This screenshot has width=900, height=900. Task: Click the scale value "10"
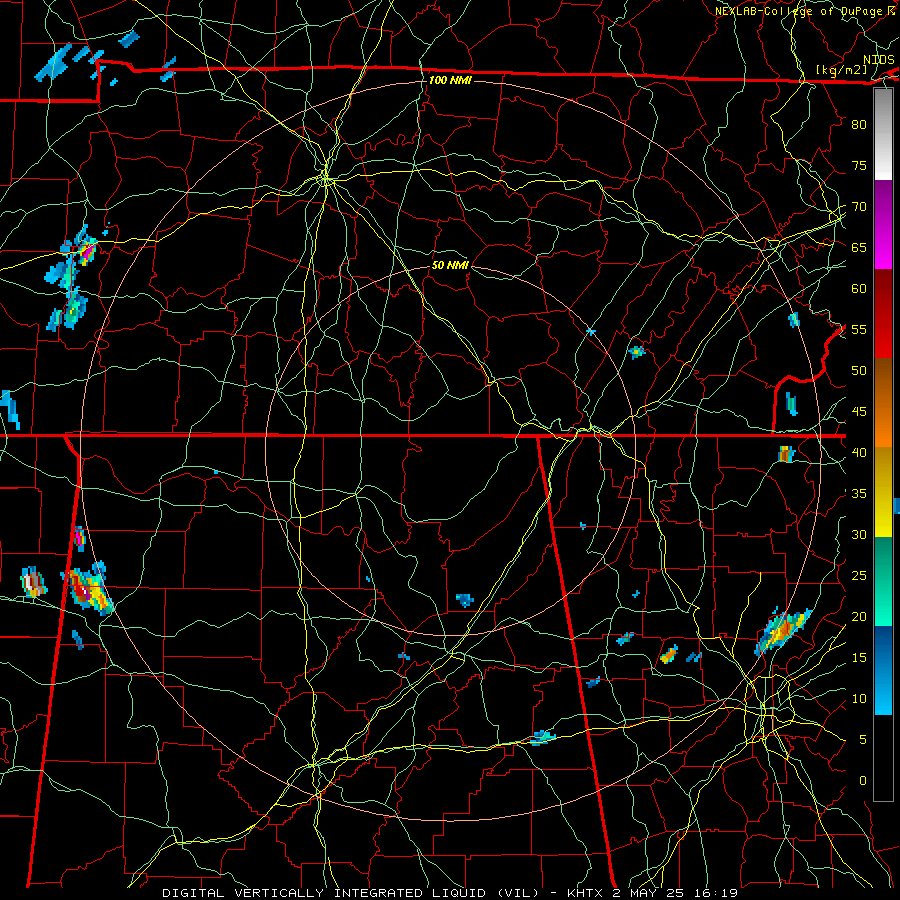859,699
